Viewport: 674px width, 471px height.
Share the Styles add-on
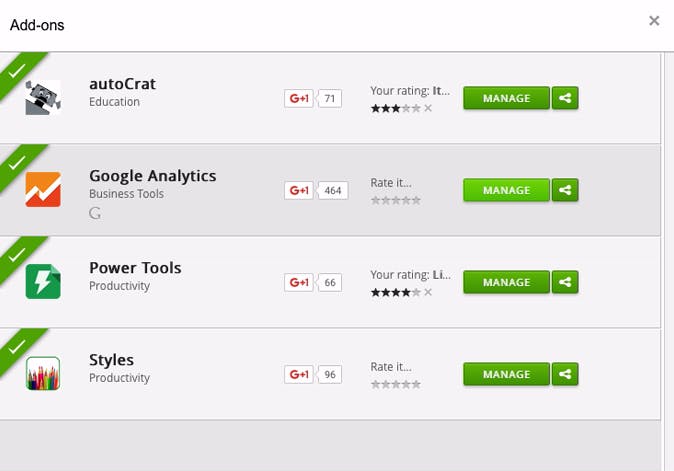[565, 374]
